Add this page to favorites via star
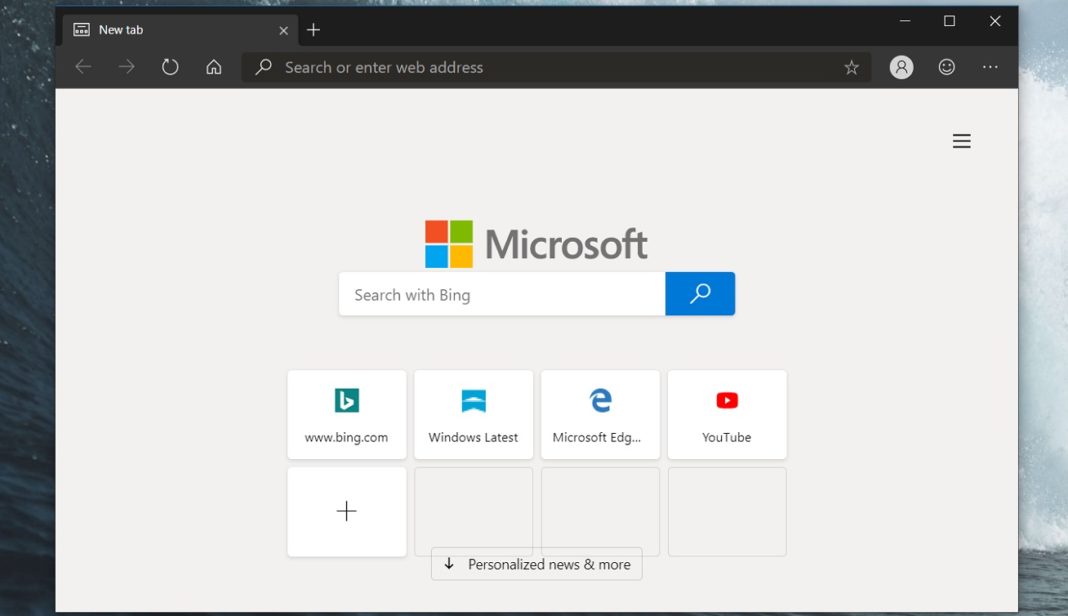The image size is (1068, 616). click(851, 67)
